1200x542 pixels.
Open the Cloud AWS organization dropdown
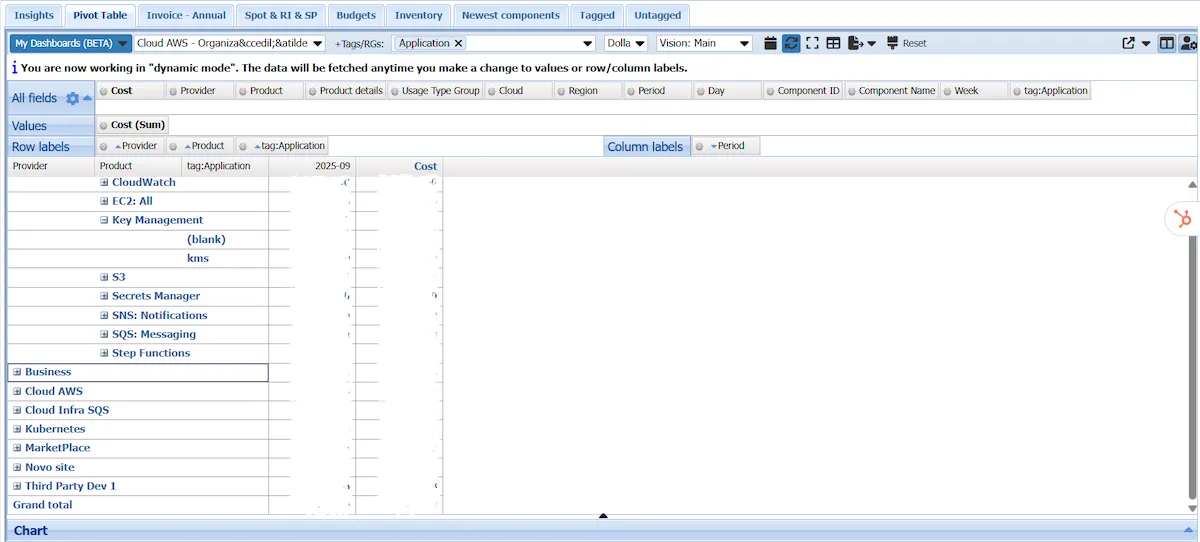[x=230, y=43]
